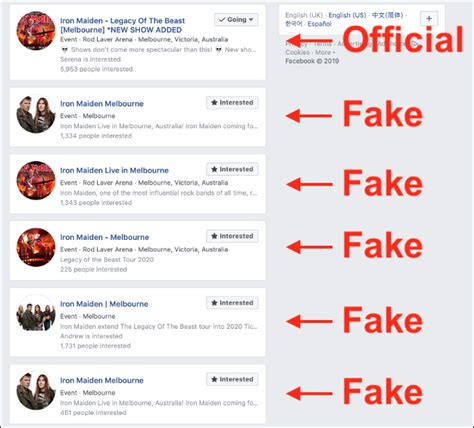
Task: Mark Interested on Iron Maiden Live in Melbourne
Action: point(232,169)
